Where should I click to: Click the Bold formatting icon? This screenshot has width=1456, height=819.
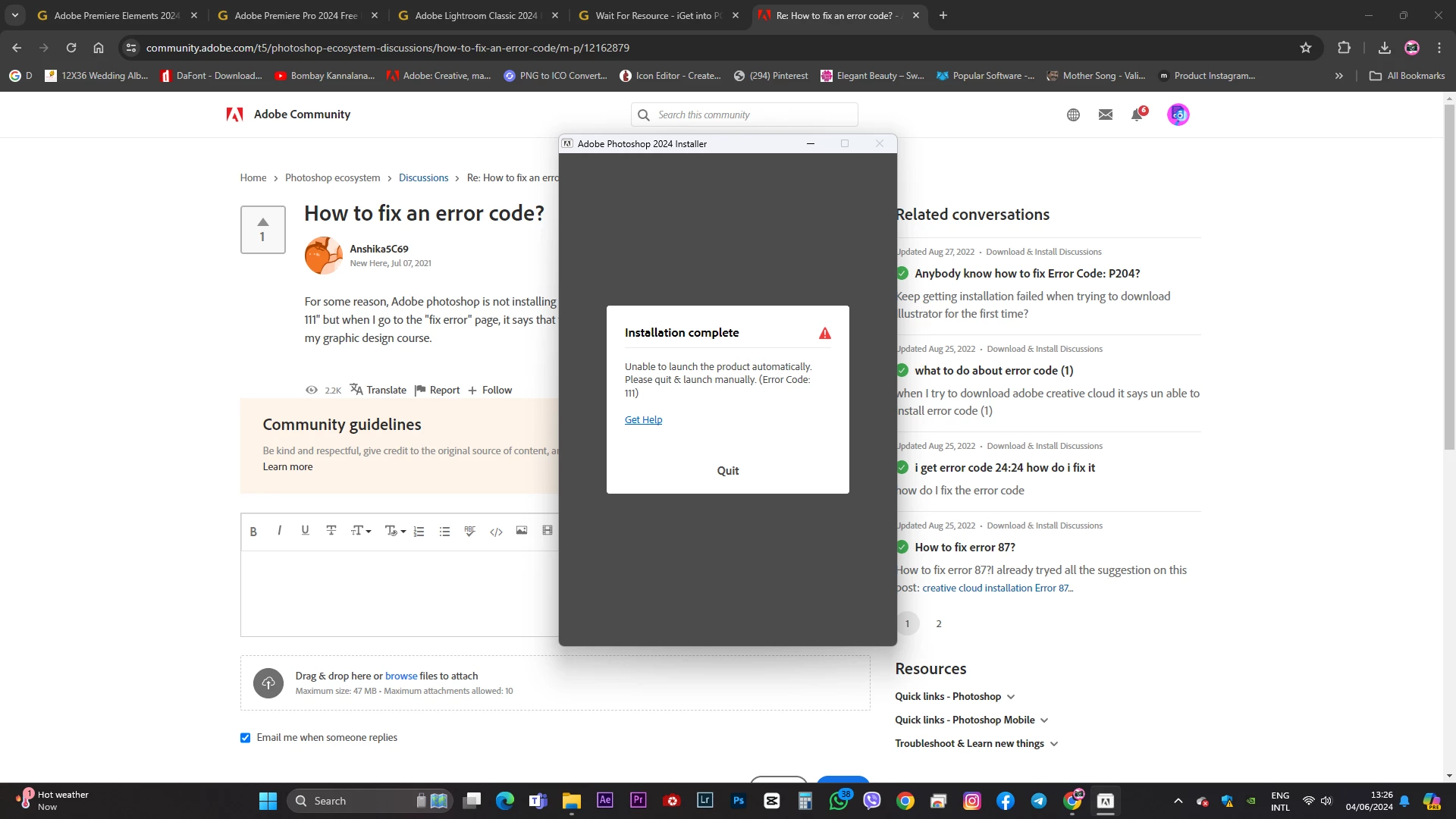click(253, 532)
